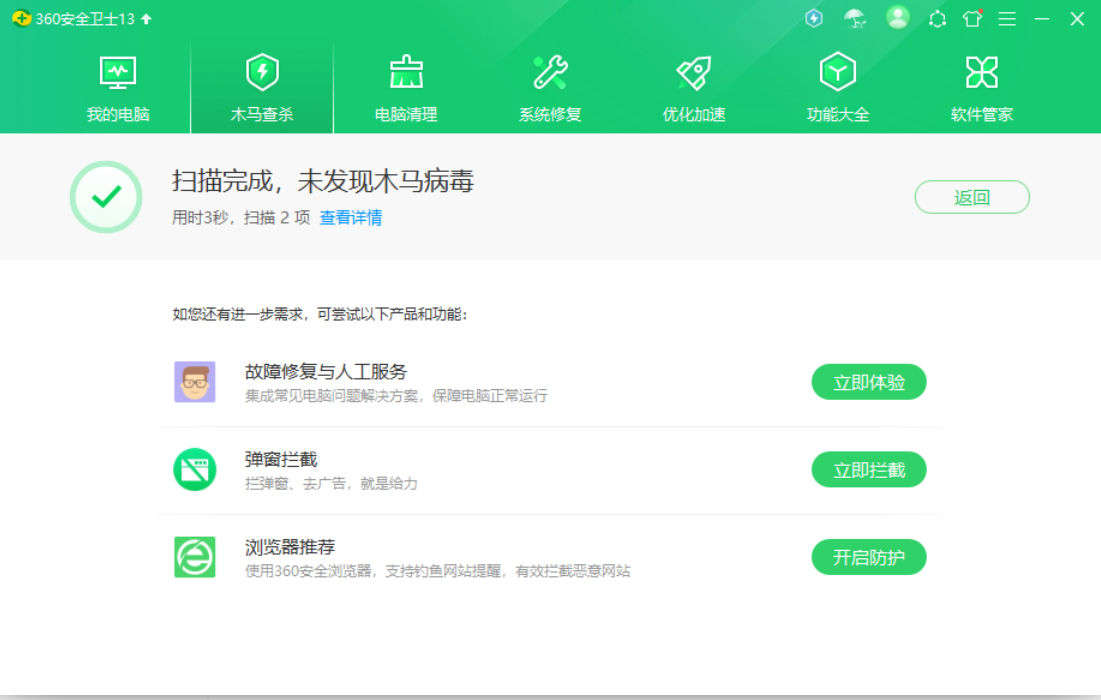Click the 返回 (Return) button

(x=971, y=197)
